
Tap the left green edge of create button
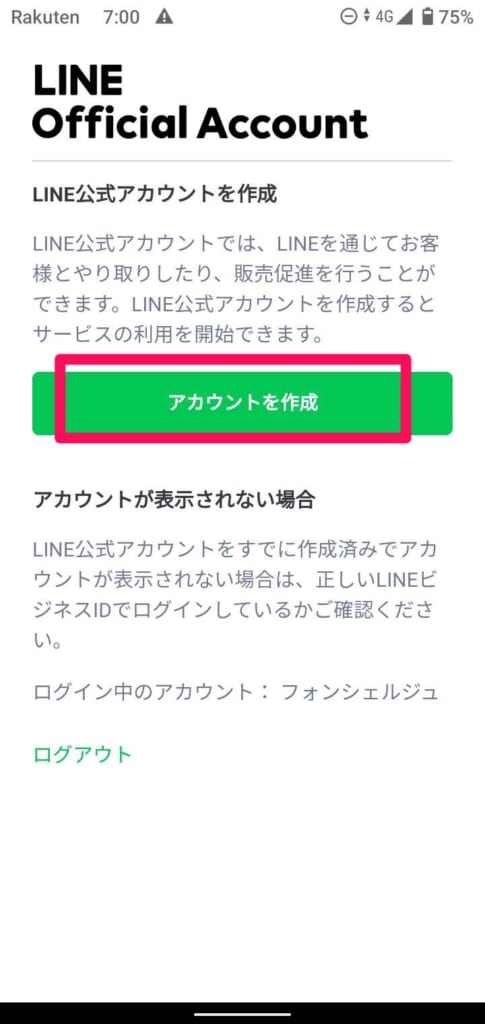click(x=44, y=403)
